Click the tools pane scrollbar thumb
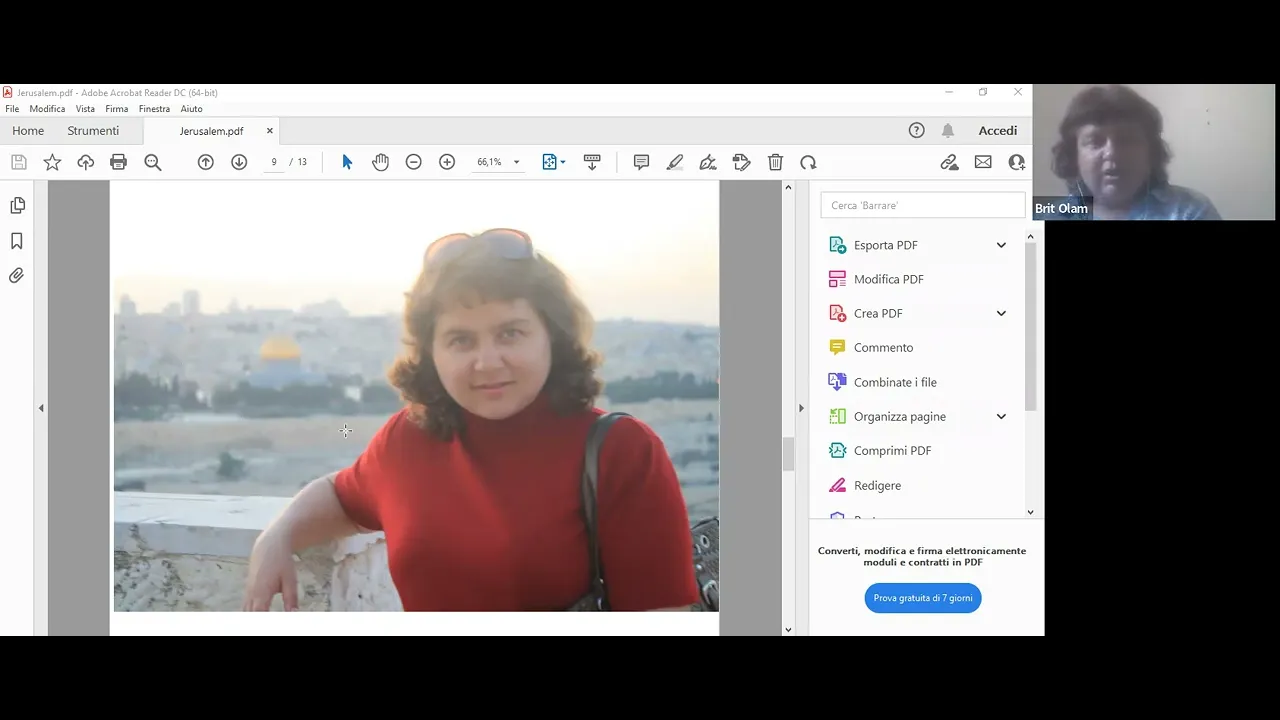Screen dimensions: 1280x720 click(x=1031, y=327)
